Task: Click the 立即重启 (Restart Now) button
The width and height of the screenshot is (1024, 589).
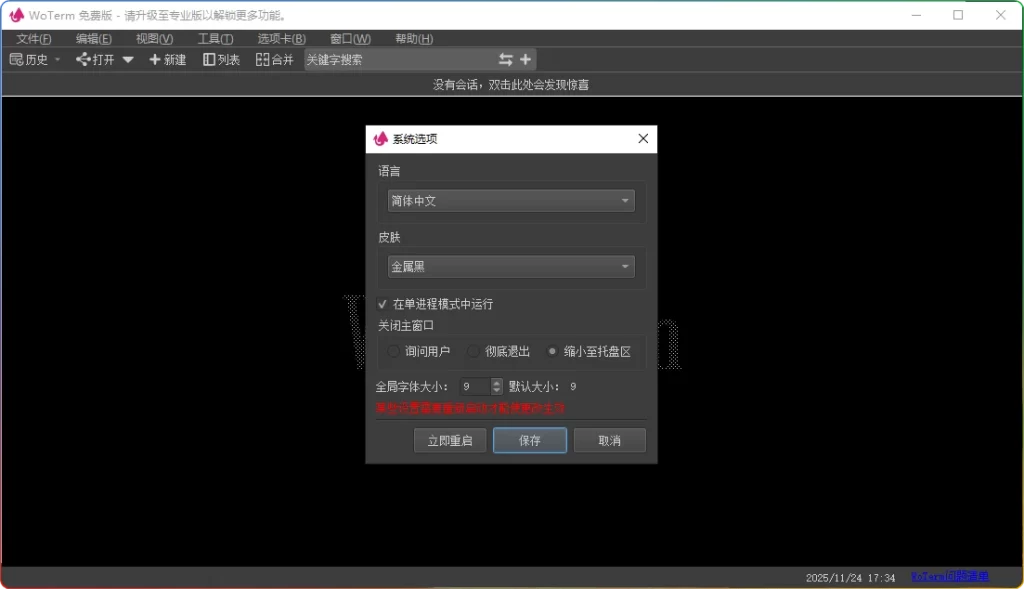Action: (x=449, y=440)
